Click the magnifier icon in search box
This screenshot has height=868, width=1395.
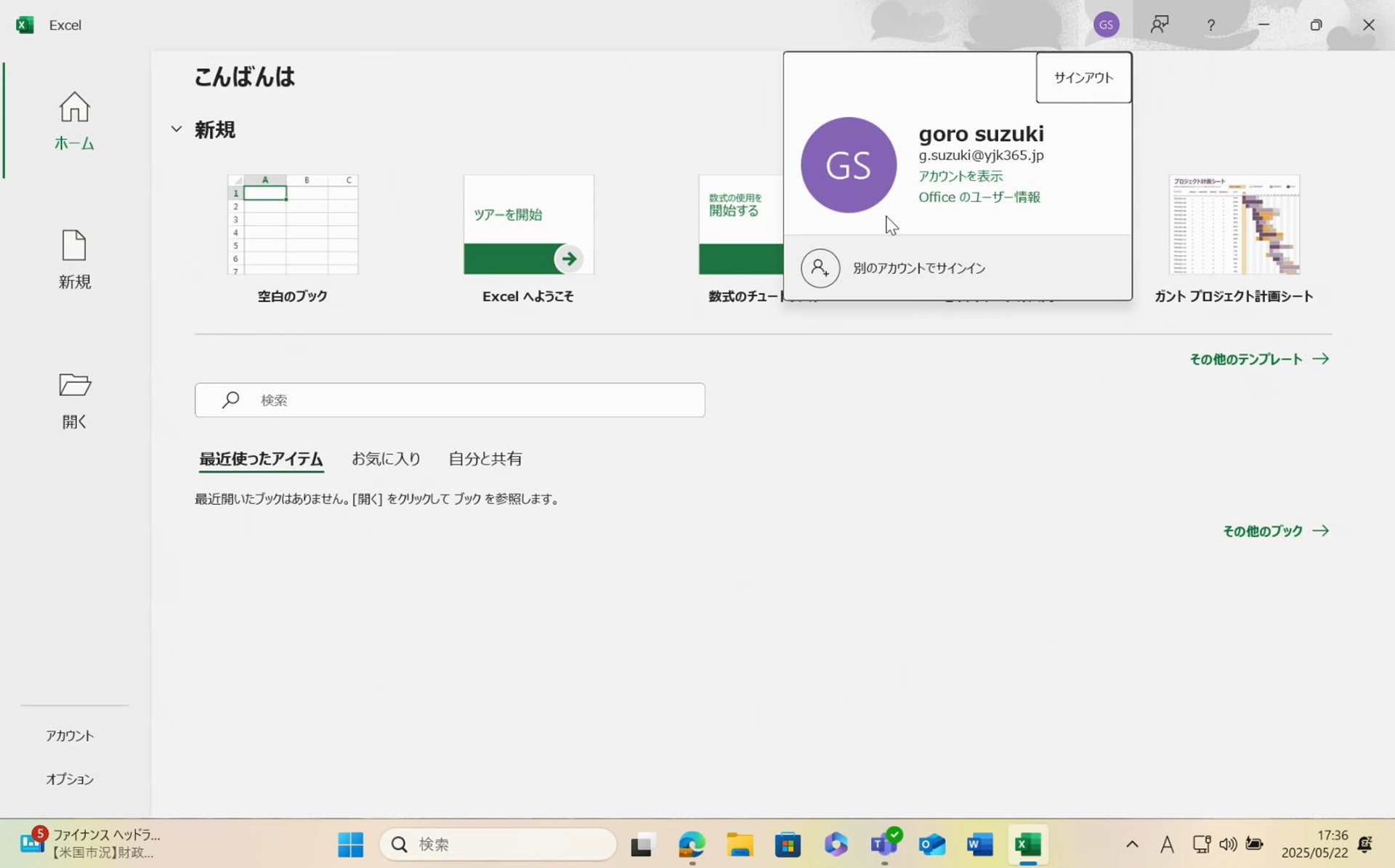click(x=230, y=399)
